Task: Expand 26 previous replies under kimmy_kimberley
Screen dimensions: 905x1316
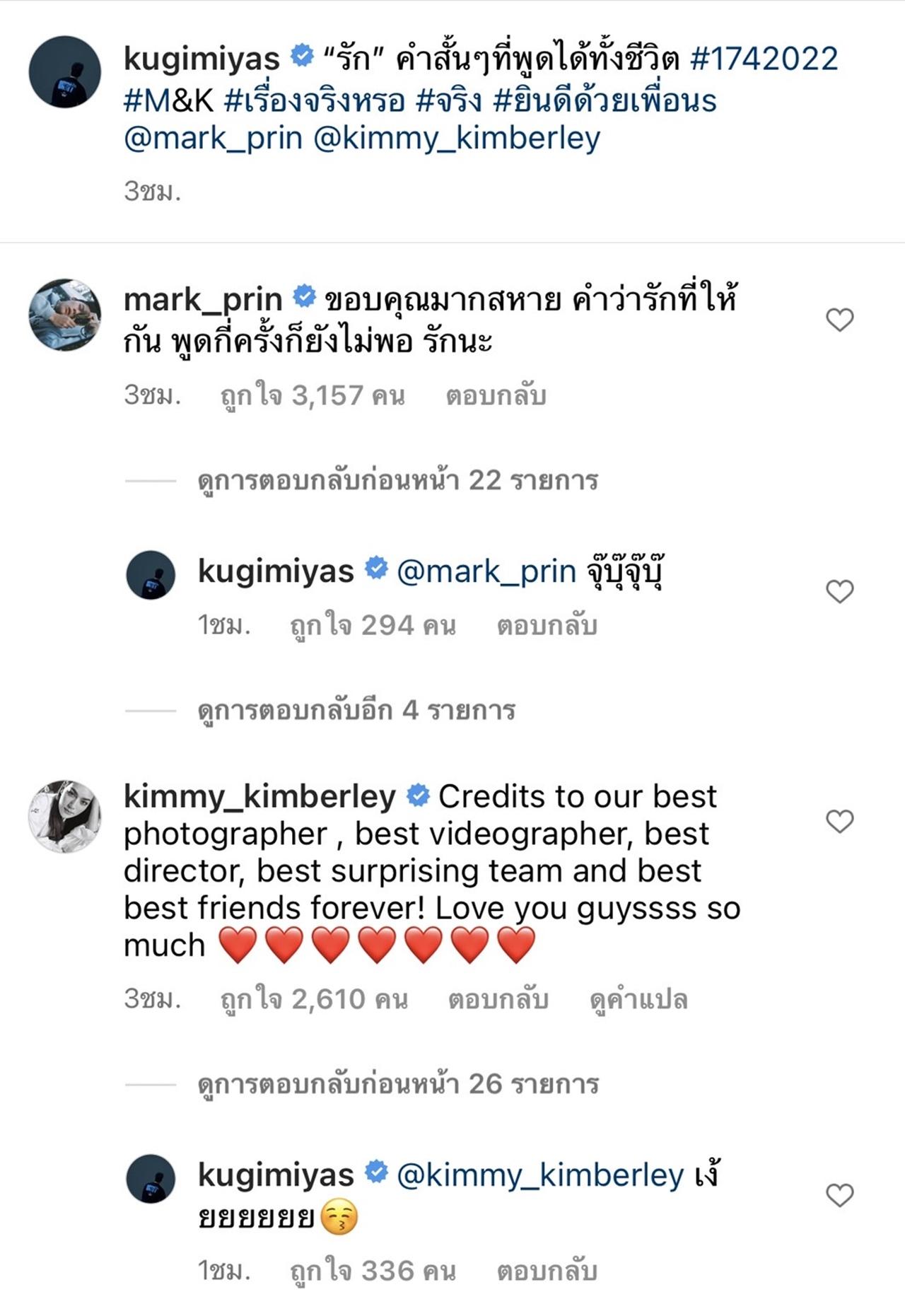Action: (397, 1084)
